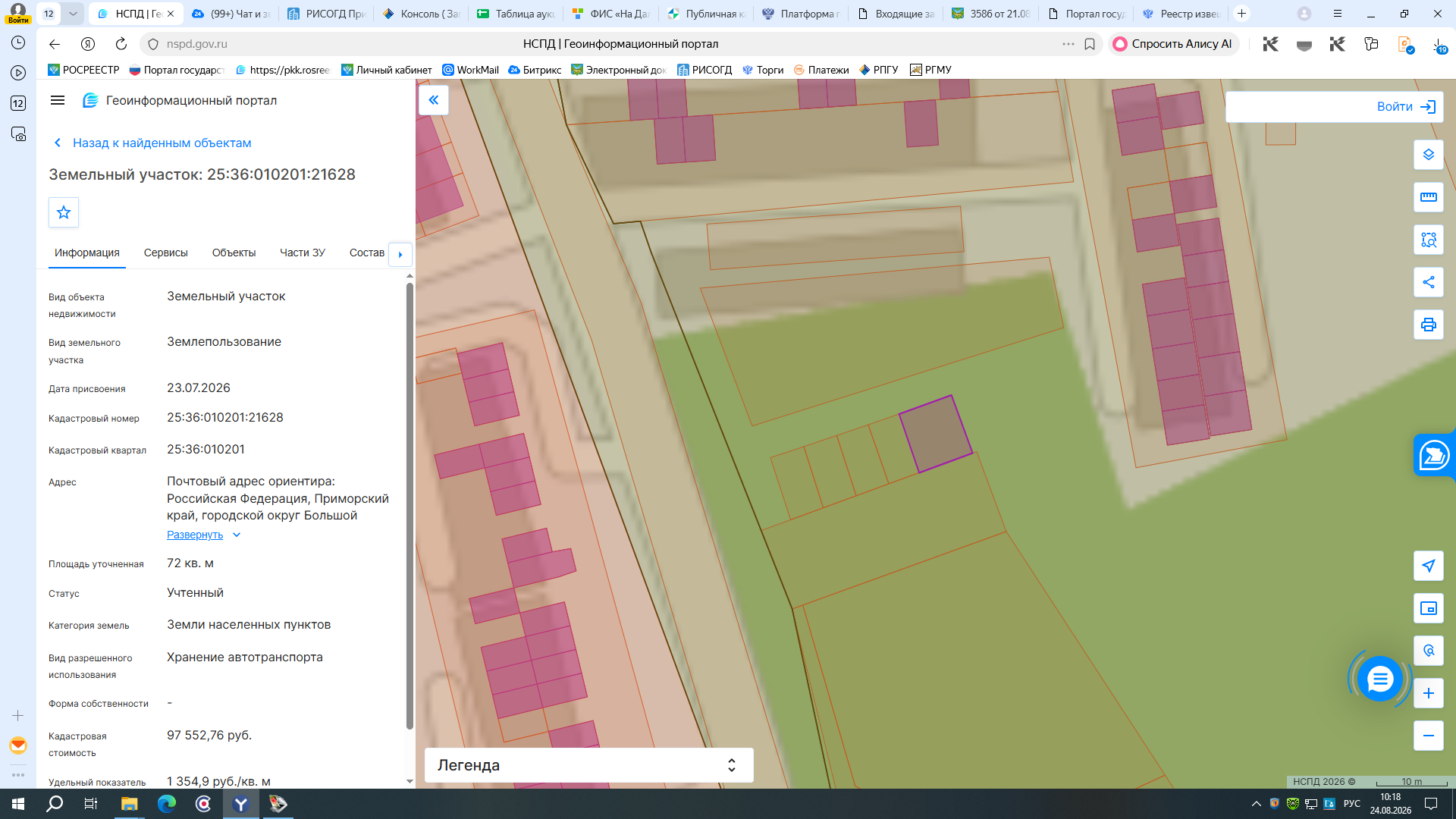Open the browser main menu

click(1338, 14)
